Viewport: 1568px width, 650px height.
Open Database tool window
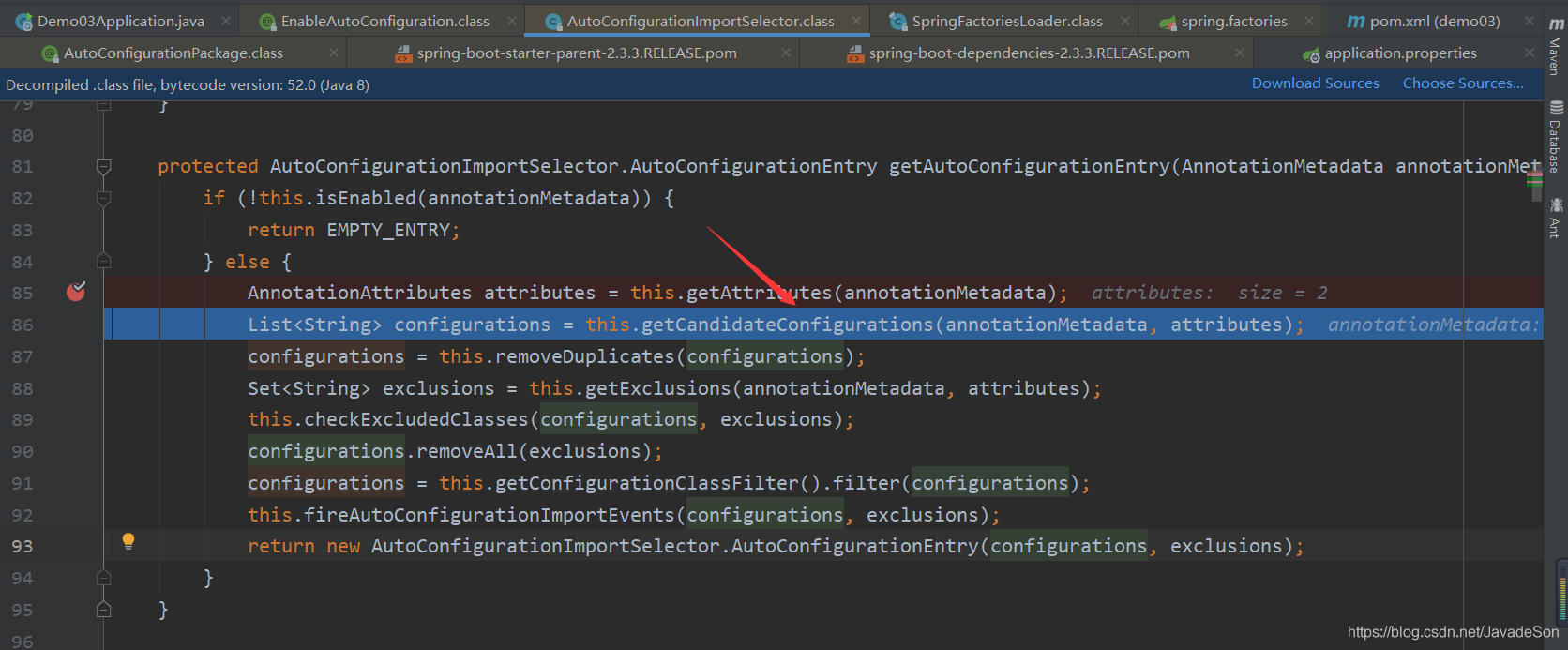tap(1556, 137)
